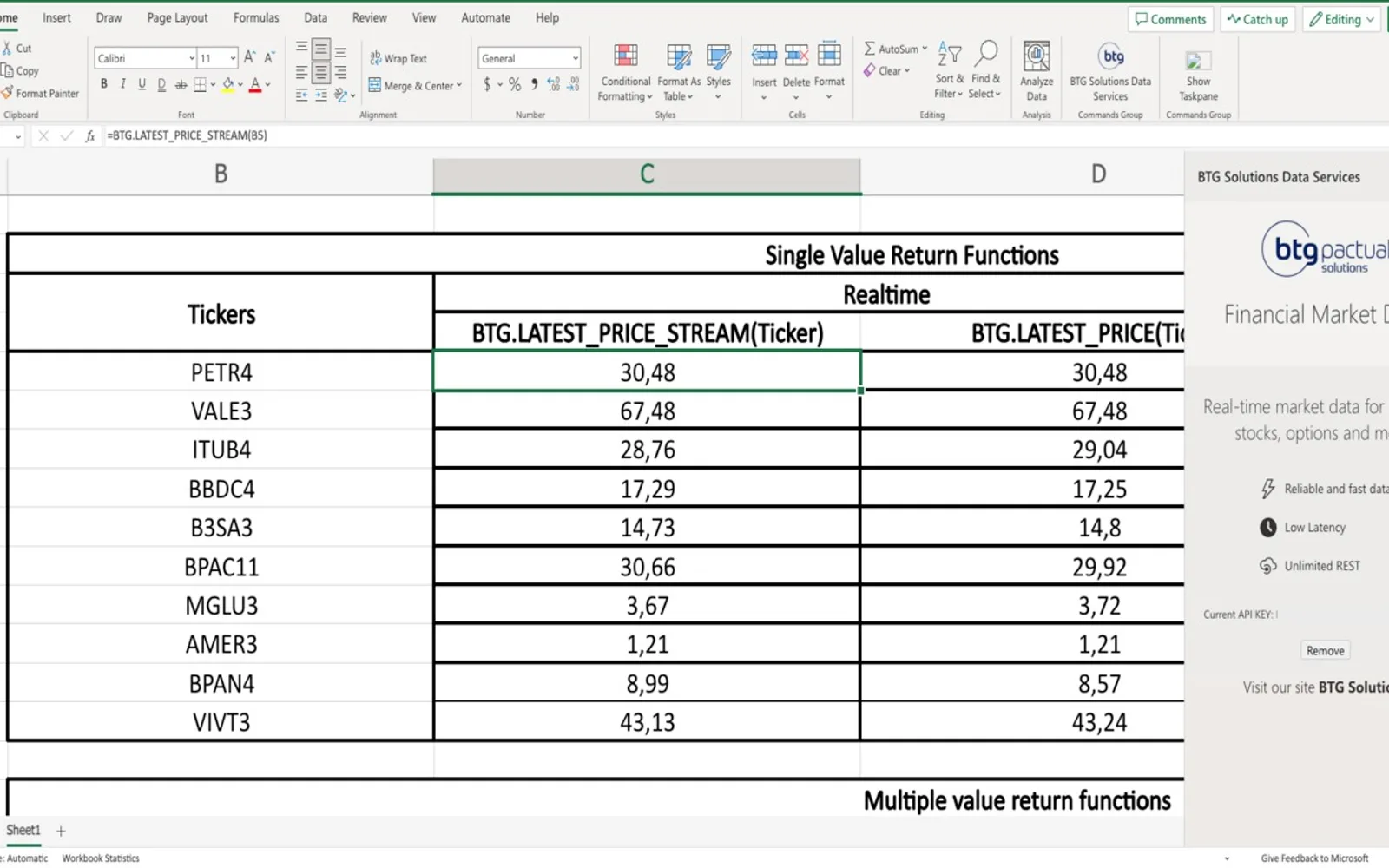Open the Insert ribbon tab
Viewport: 1389px width, 868px height.
[x=56, y=17]
